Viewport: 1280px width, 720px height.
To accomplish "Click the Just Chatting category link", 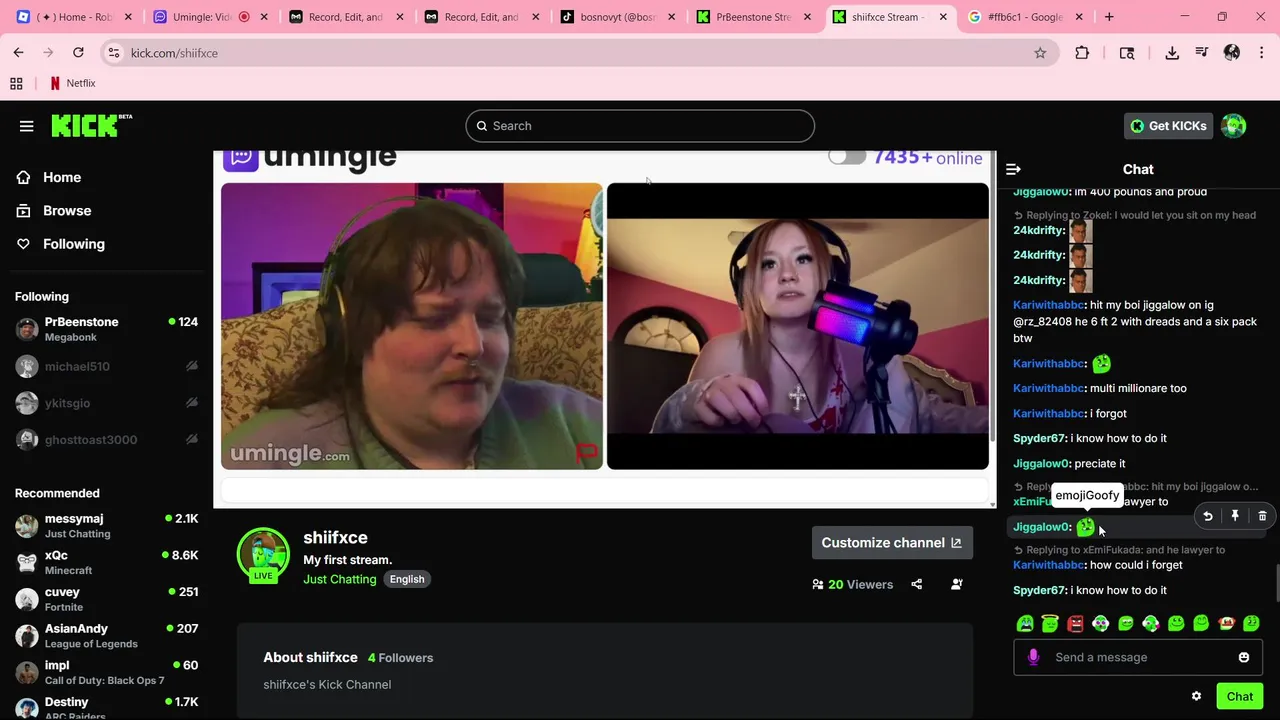I will coord(340,579).
